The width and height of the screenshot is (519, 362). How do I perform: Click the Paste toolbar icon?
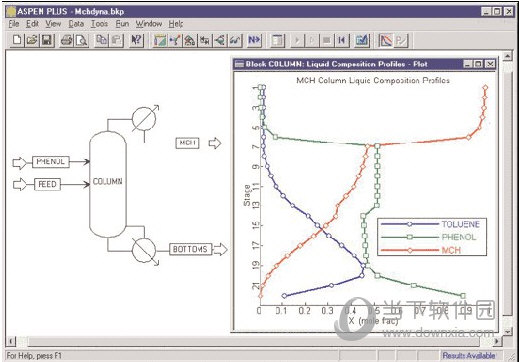click(116, 40)
